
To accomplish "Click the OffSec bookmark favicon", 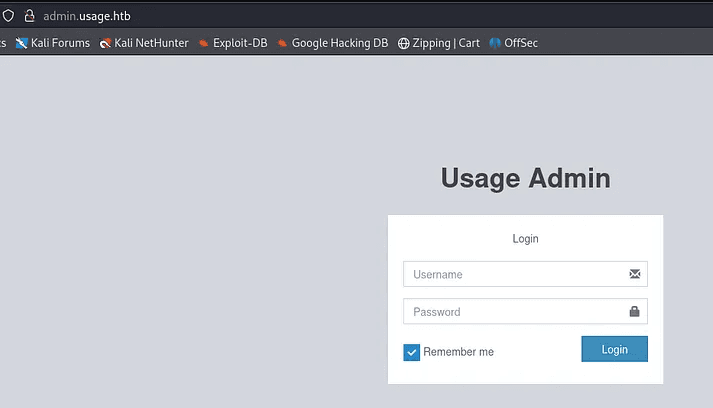I will (495, 43).
